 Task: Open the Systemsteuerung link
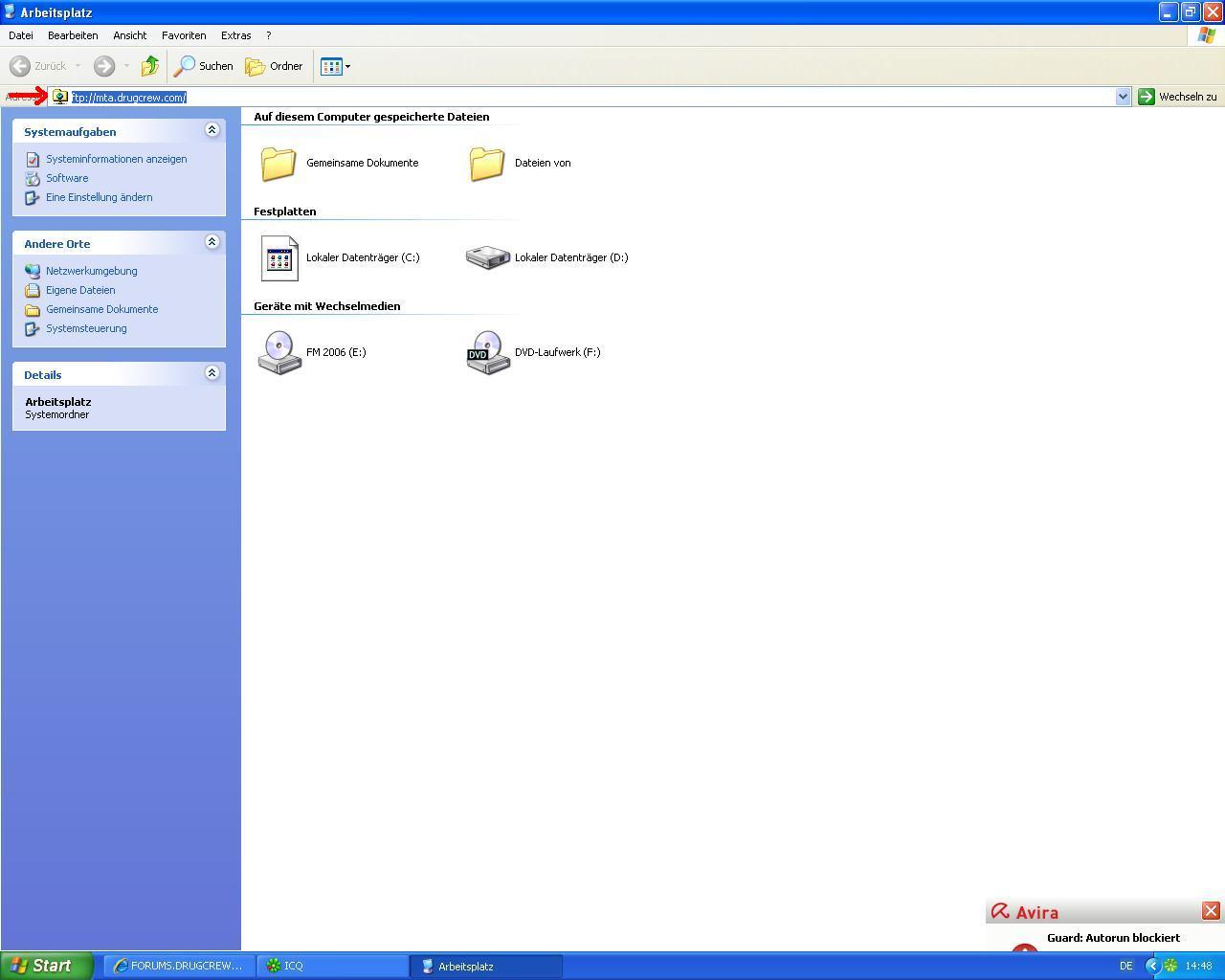(x=86, y=328)
